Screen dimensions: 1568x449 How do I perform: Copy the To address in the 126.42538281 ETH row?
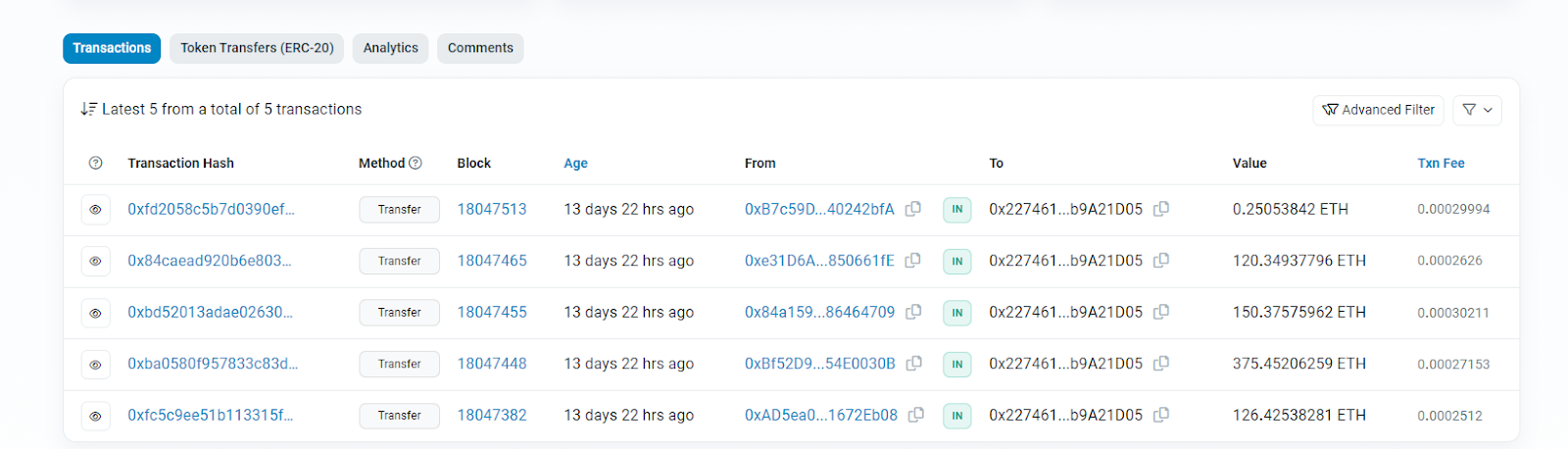(1161, 415)
